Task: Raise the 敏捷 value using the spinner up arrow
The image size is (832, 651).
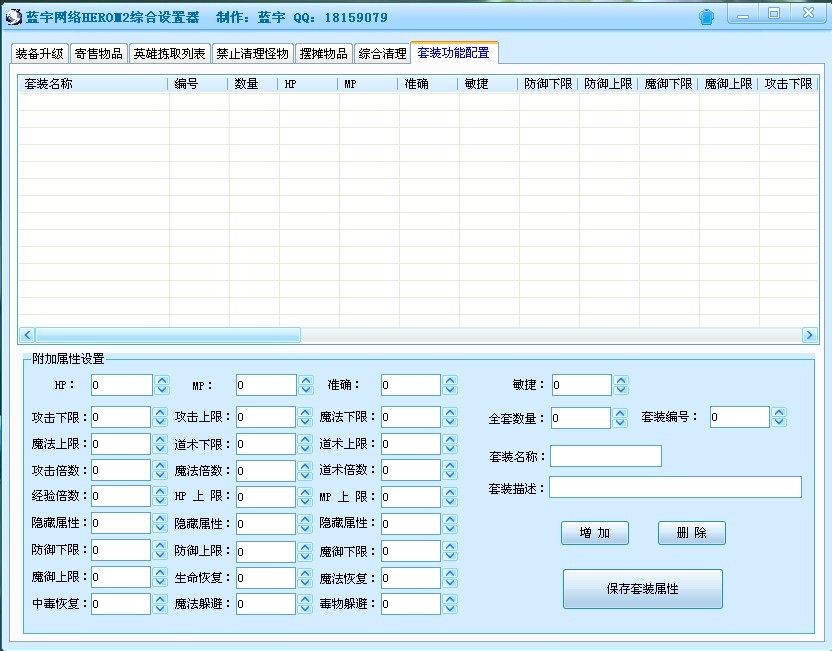Action: click(x=621, y=380)
